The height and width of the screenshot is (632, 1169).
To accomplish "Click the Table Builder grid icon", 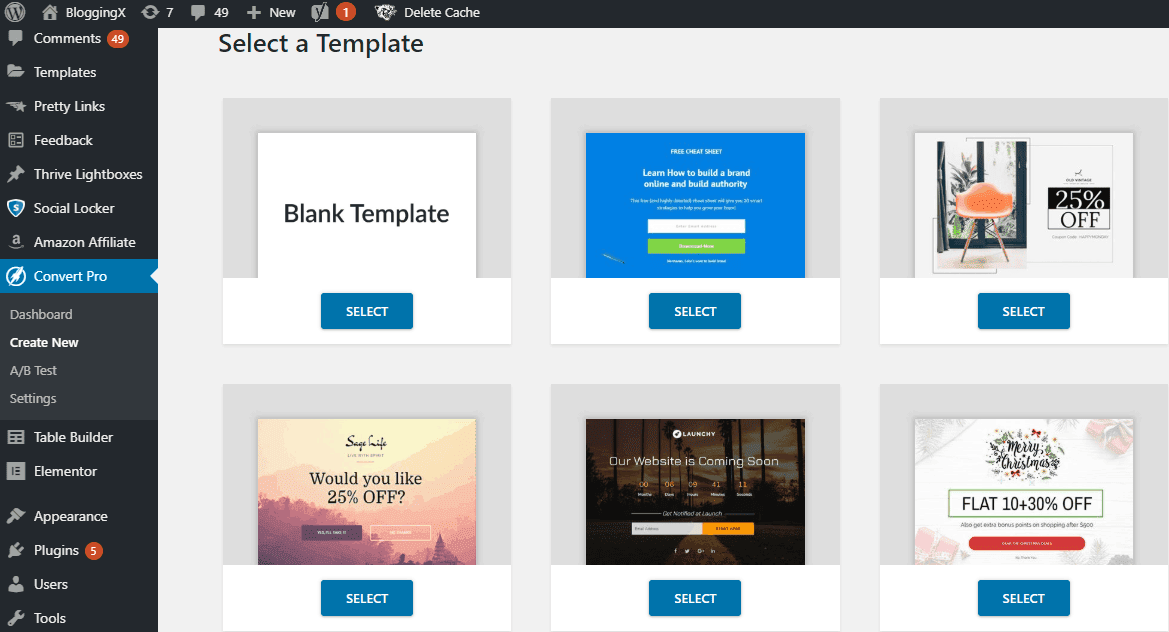I will (16, 437).
